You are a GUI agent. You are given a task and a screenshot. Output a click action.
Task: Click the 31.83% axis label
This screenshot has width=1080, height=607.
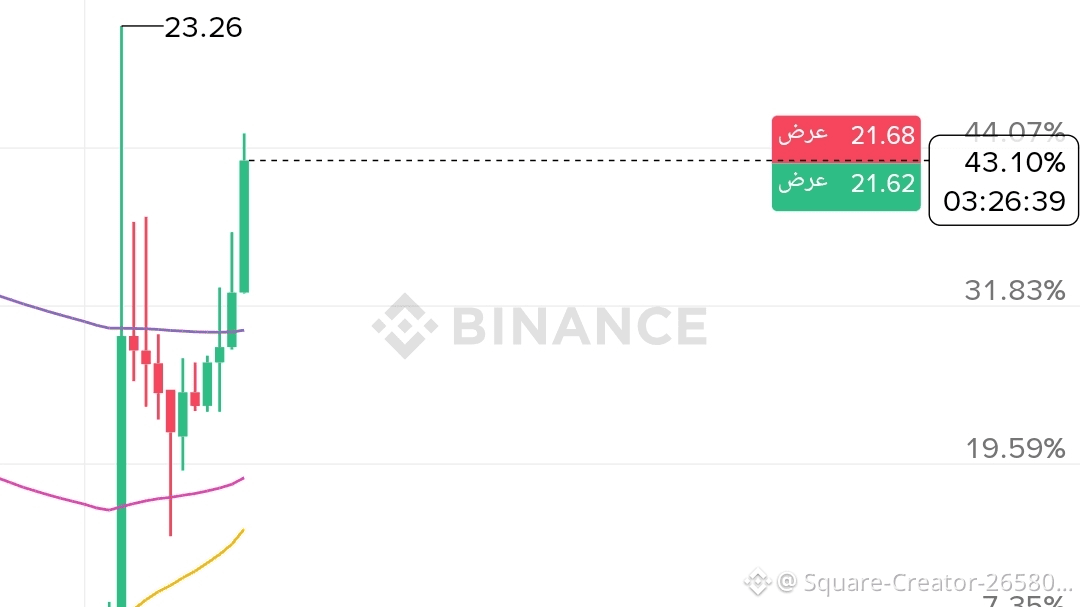coord(1015,291)
